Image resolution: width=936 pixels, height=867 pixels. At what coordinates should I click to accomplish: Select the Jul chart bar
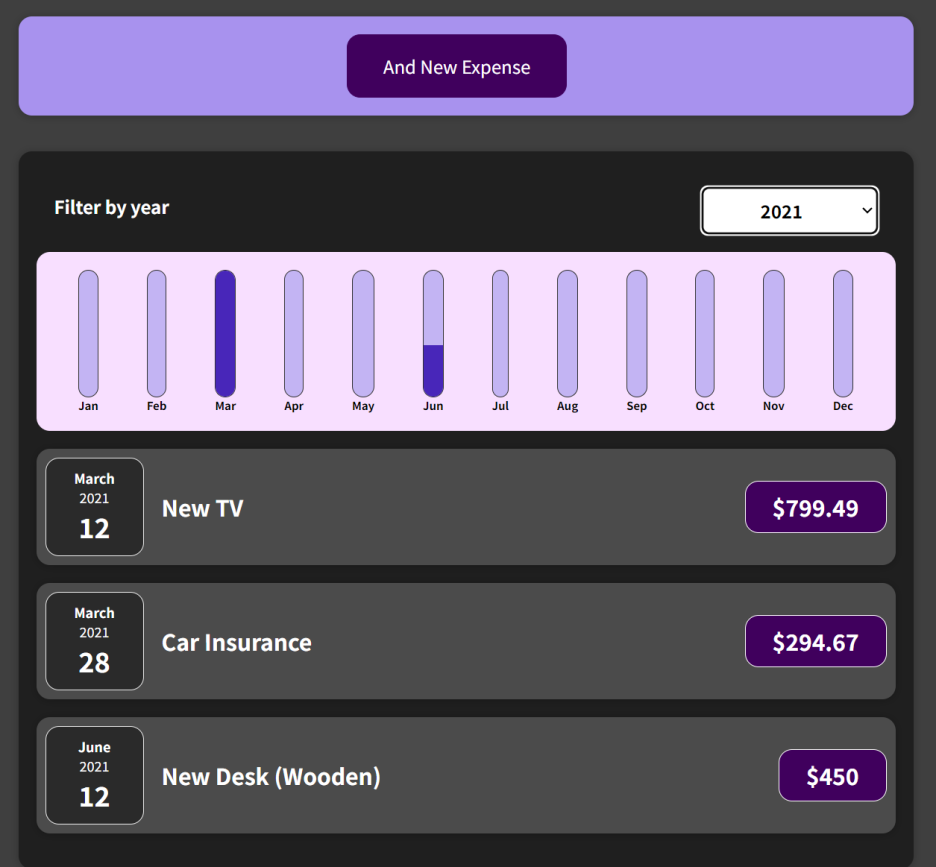click(500, 334)
